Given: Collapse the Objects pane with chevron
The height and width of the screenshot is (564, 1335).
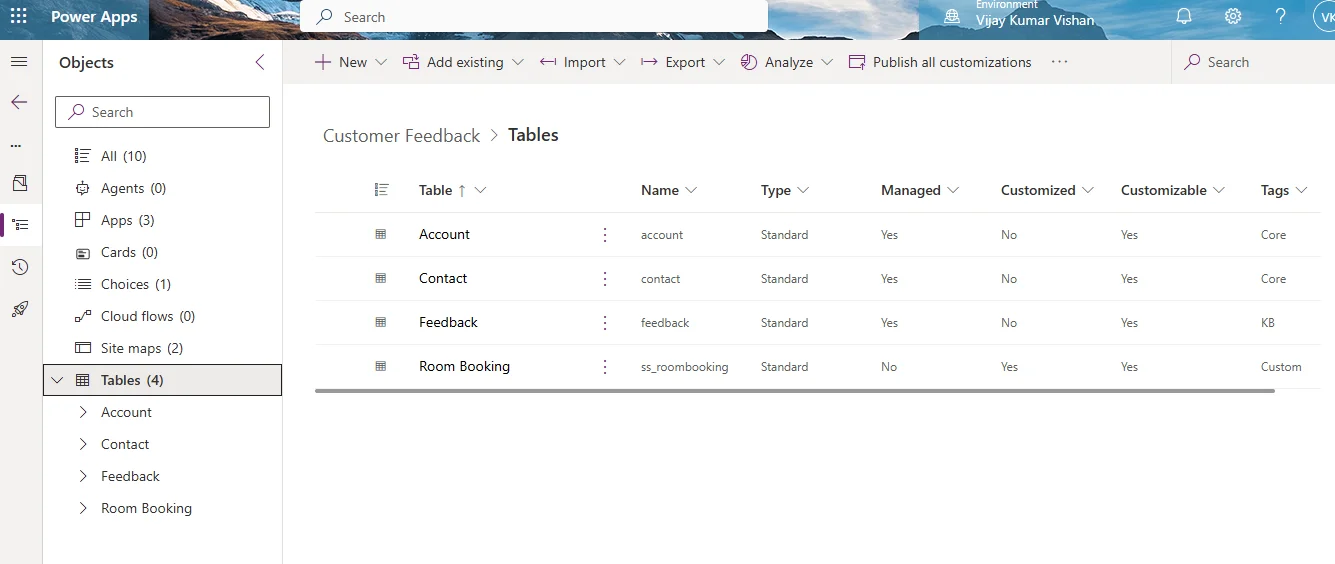Looking at the screenshot, I should coord(260,62).
